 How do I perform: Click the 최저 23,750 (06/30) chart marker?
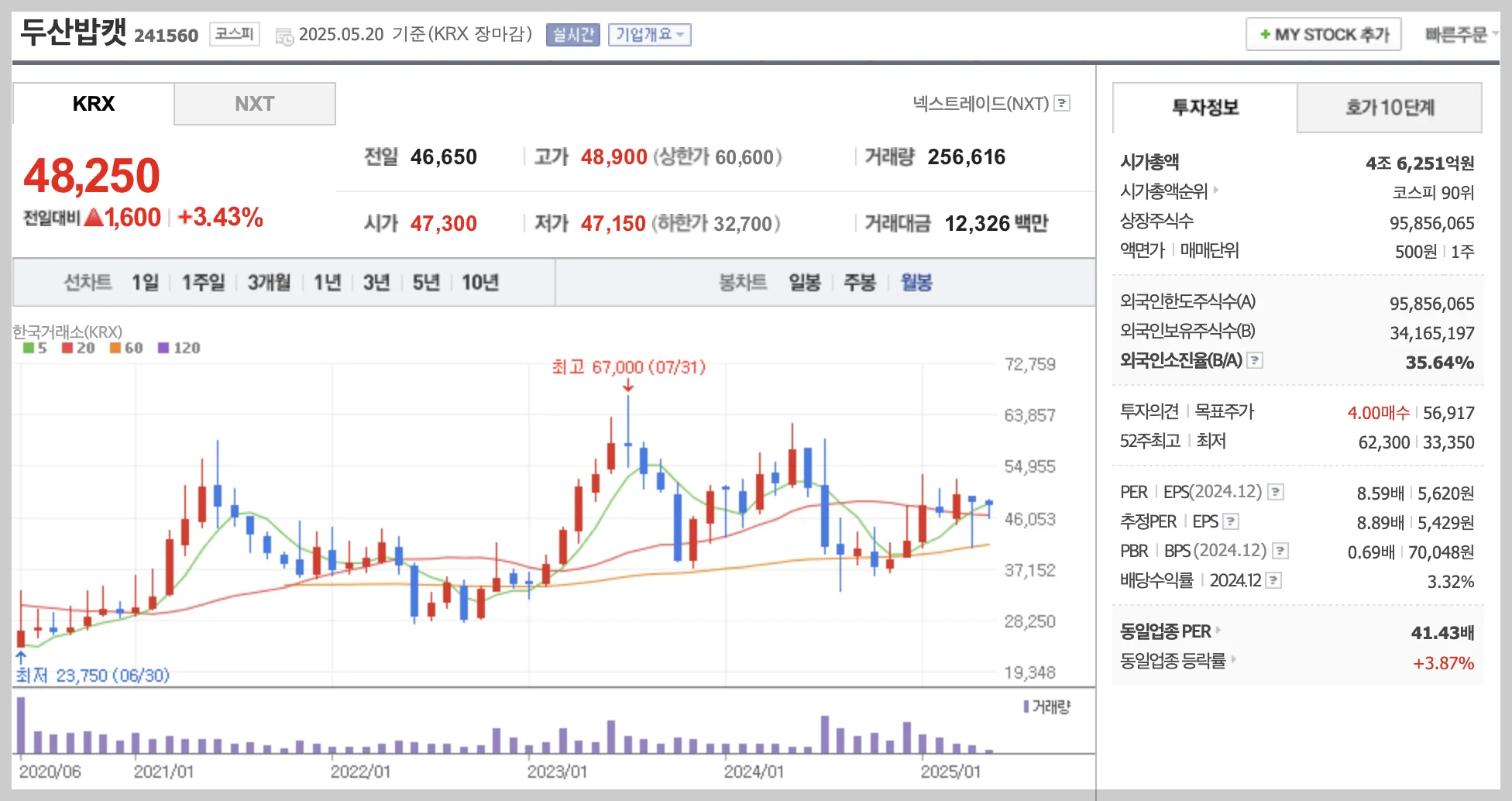[x=93, y=676]
